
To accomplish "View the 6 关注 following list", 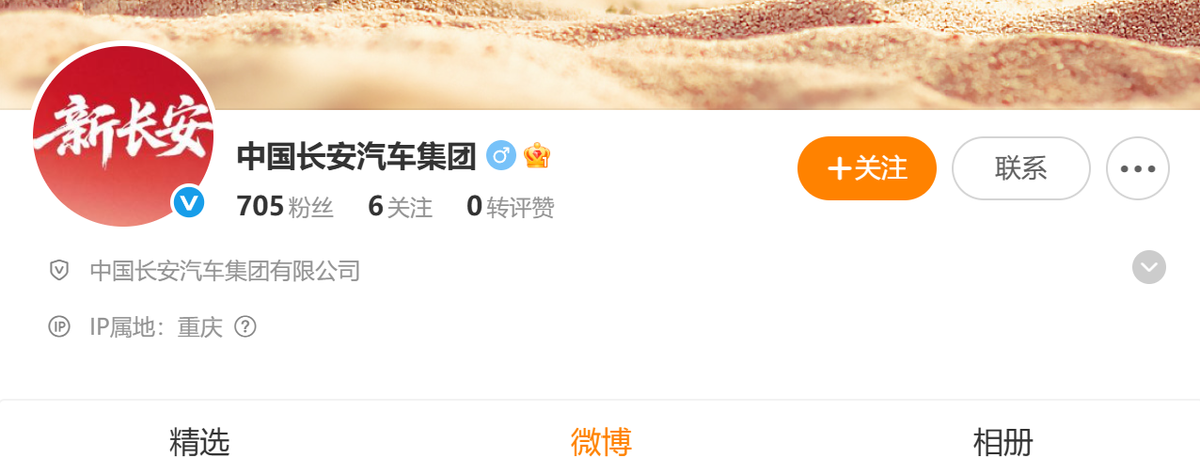I will point(400,207).
